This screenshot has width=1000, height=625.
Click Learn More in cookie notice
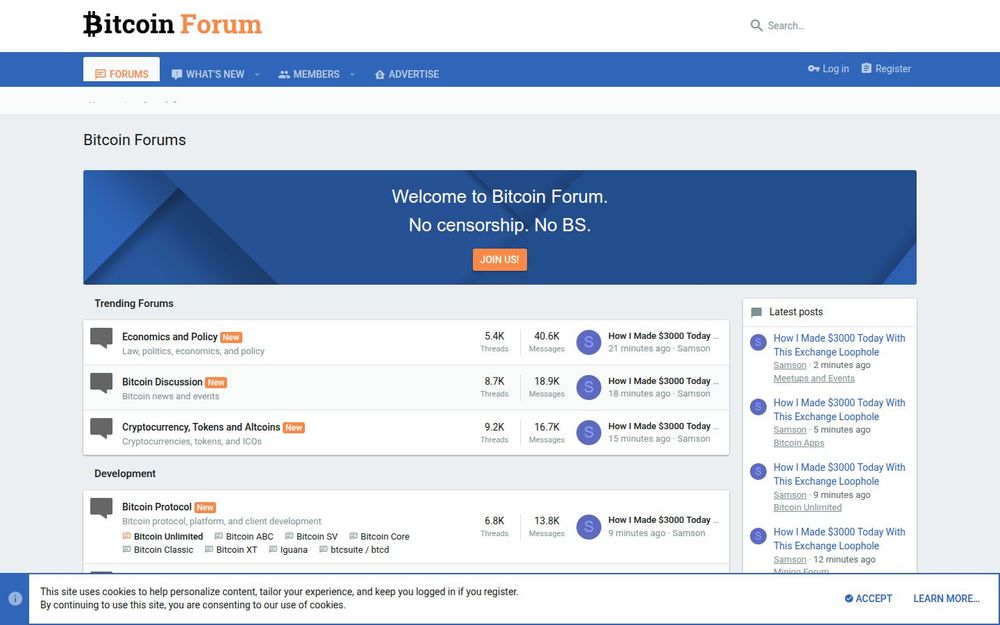click(x=946, y=598)
